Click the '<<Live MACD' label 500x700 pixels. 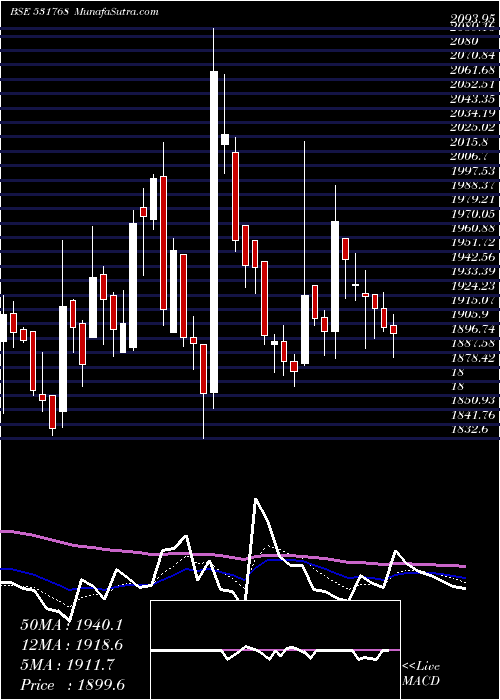point(421,674)
